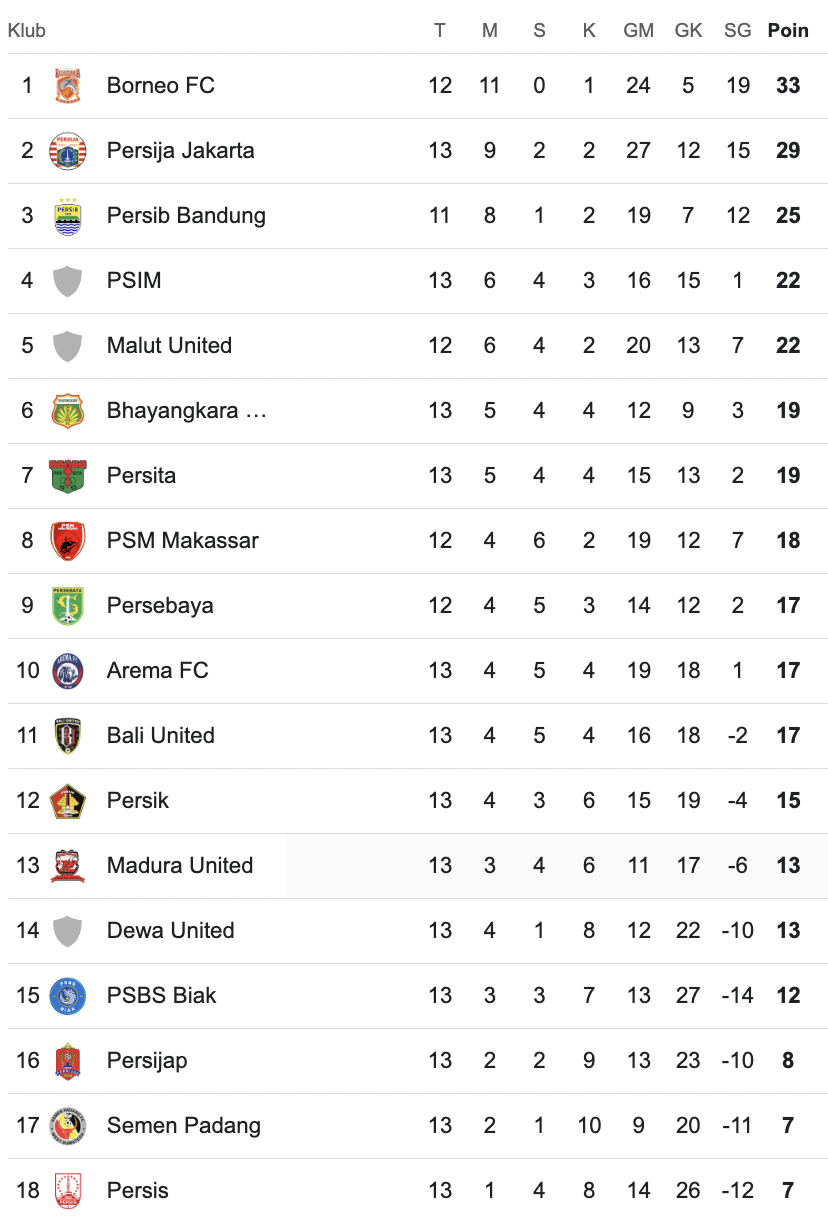Image resolution: width=828 pixels, height=1216 pixels.
Task: Click the Poin column header
Action: 788,31
